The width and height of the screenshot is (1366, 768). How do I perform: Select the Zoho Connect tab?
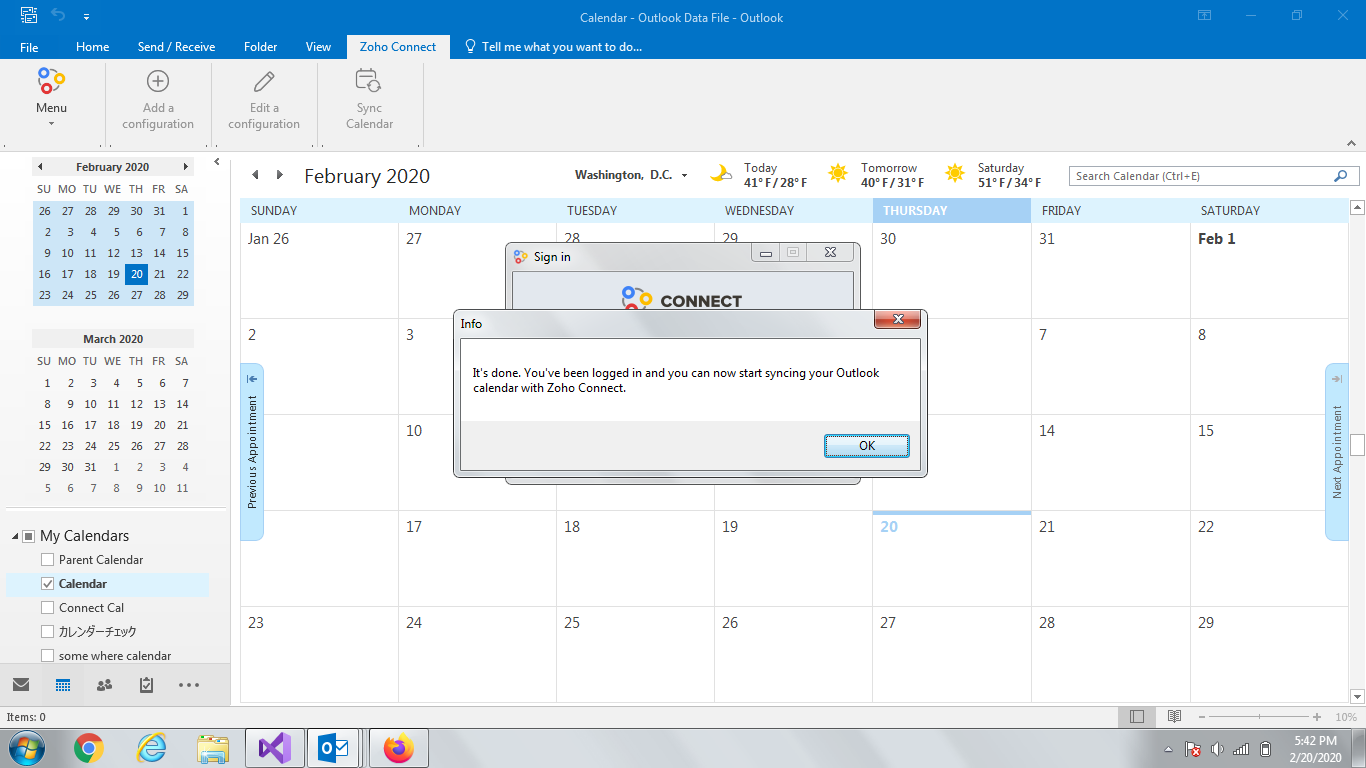398,47
